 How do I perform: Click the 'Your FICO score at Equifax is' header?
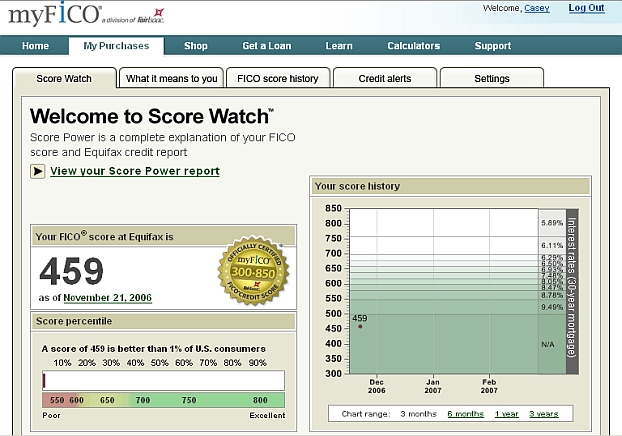[x=104, y=236]
